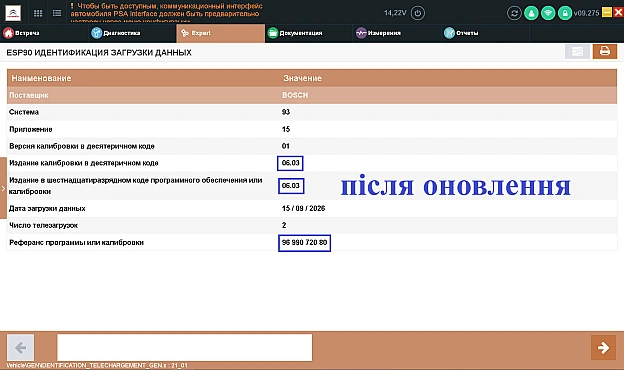Click the print button
Screen dimensions: 624x370
[604, 51]
